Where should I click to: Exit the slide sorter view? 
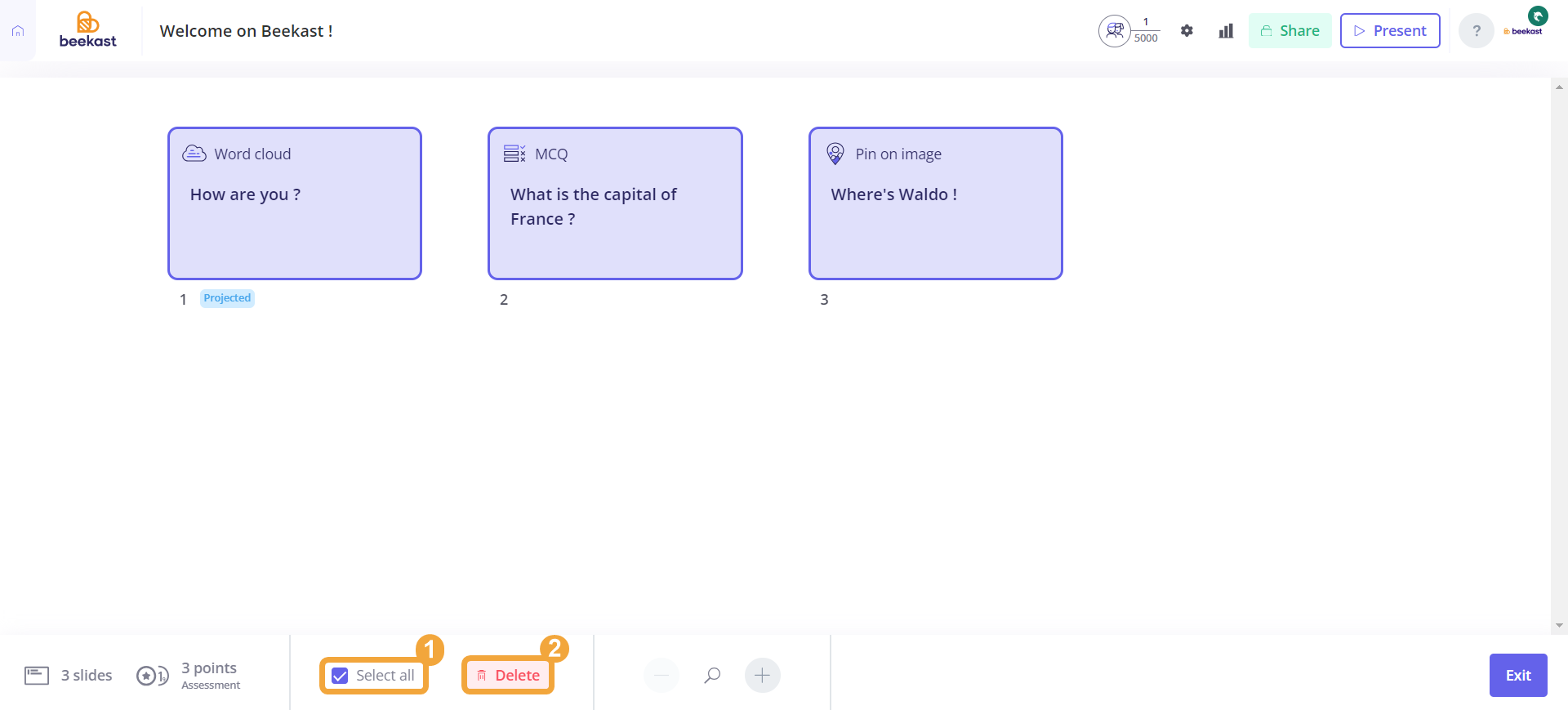click(x=1517, y=676)
